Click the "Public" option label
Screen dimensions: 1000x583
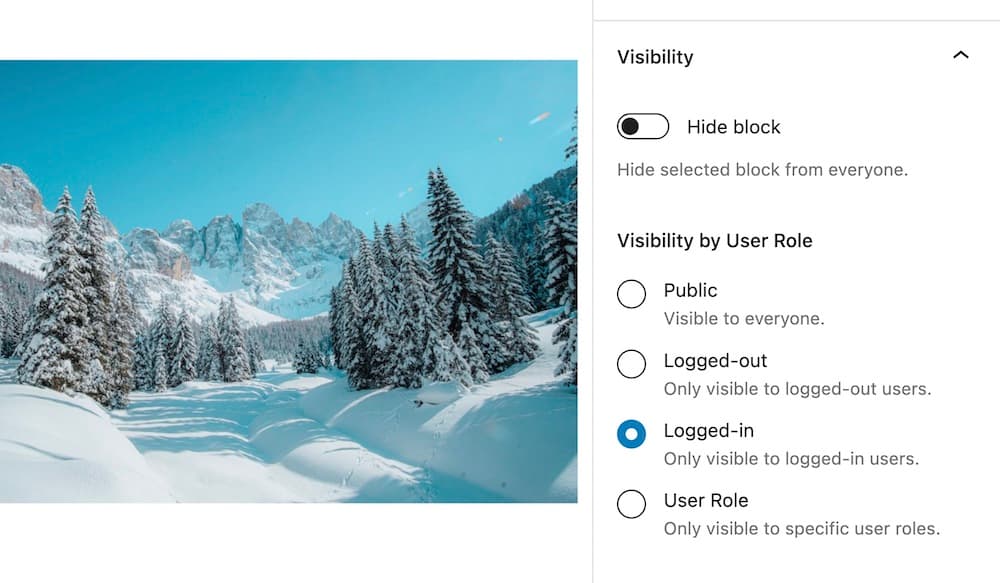pyautogui.click(x=690, y=290)
